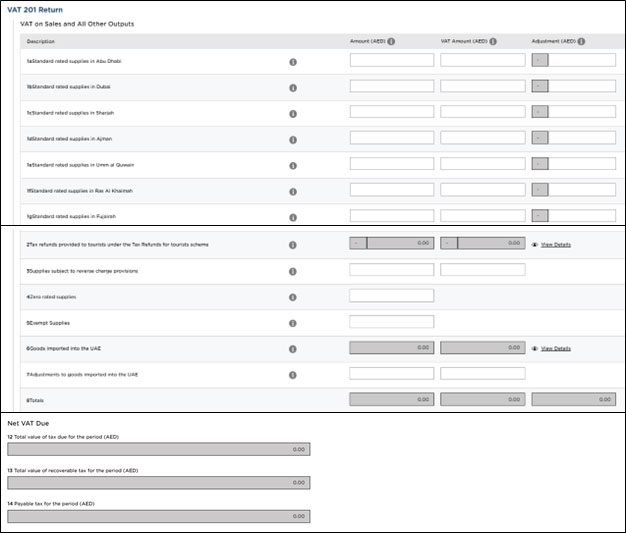
Task: Toggle minus sign on Ajman adjustment
Action: click(540, 138)
